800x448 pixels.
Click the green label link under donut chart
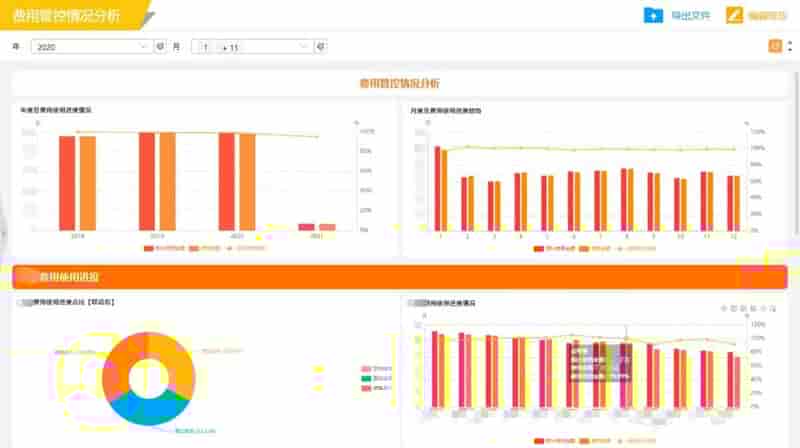coord(195,431)
